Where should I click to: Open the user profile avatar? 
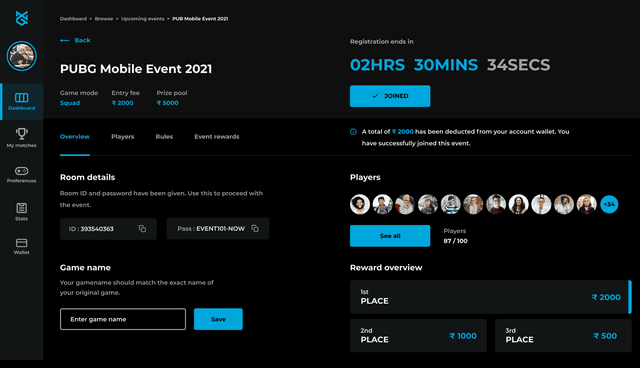pyautogui.click(x=22, y=56)
